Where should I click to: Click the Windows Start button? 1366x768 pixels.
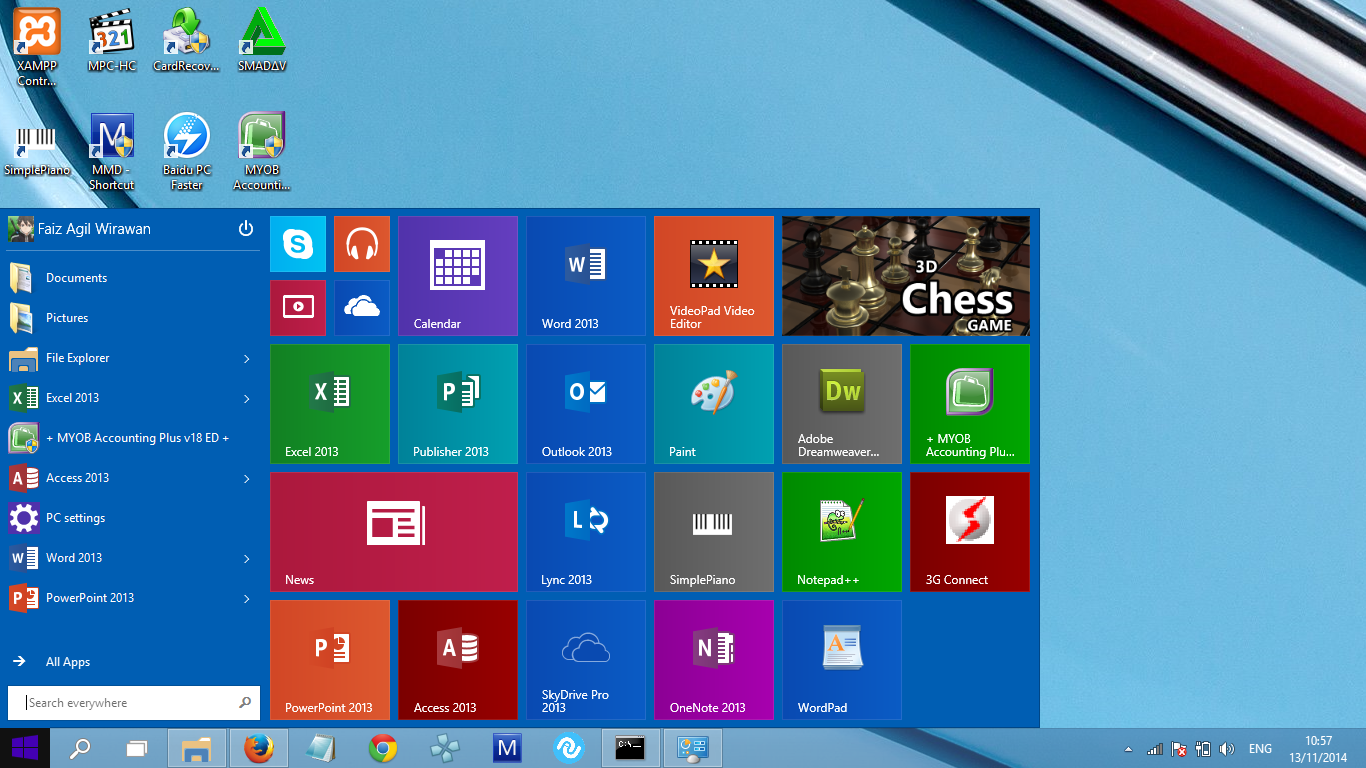pos(24,748)
